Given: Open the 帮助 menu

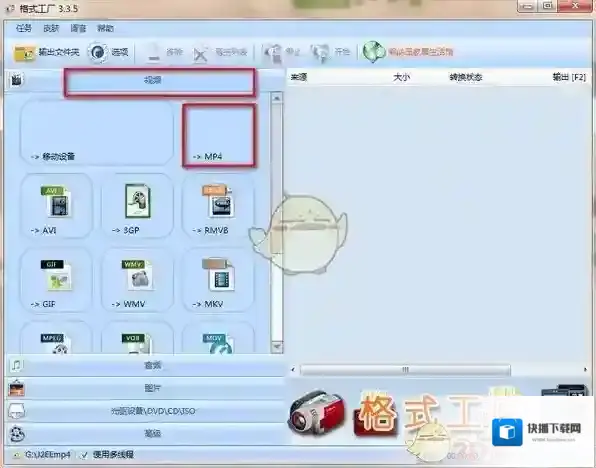Looking at the screenshot, I should [105, 29].
